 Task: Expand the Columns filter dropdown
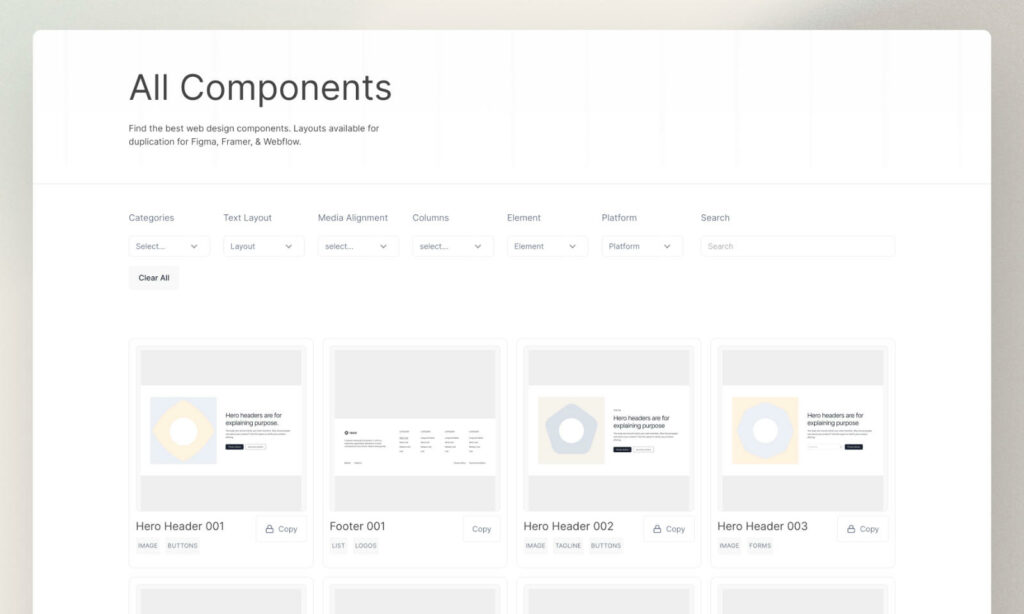coord(452,246)
